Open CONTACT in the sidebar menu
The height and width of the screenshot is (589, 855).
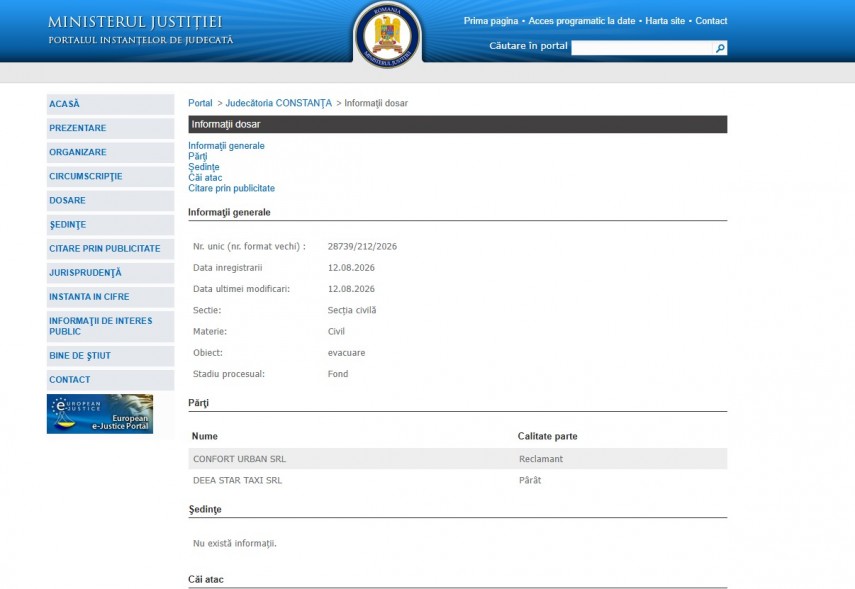tap(110, 380)
